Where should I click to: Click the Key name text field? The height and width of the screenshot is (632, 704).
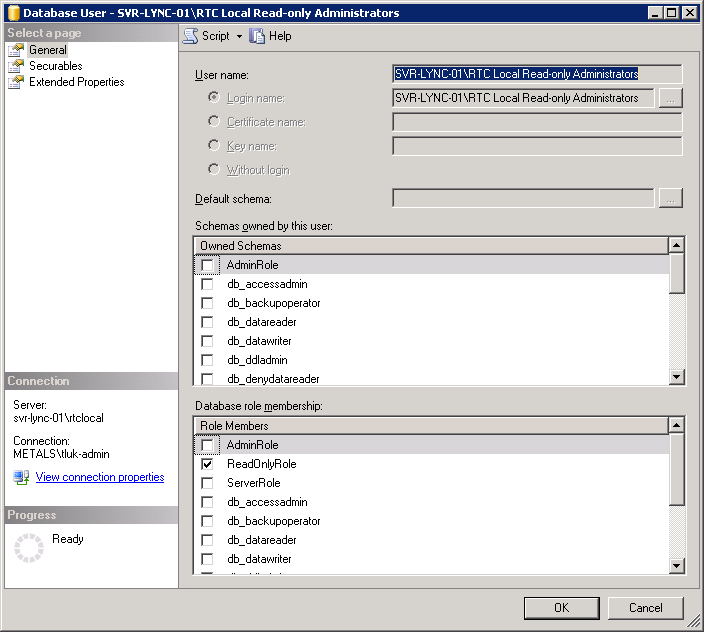[x=537, y=146]
